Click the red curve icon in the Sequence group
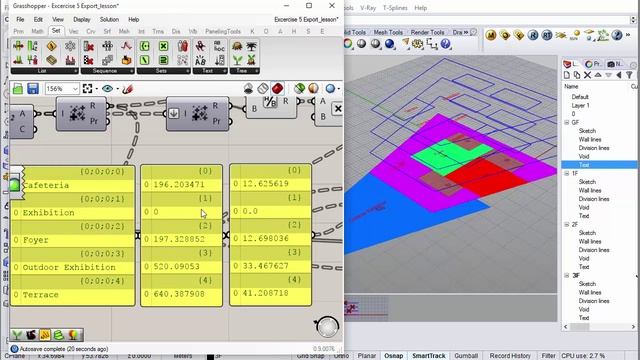The width and height of the screenshot is (640, 360). point(126,46)
